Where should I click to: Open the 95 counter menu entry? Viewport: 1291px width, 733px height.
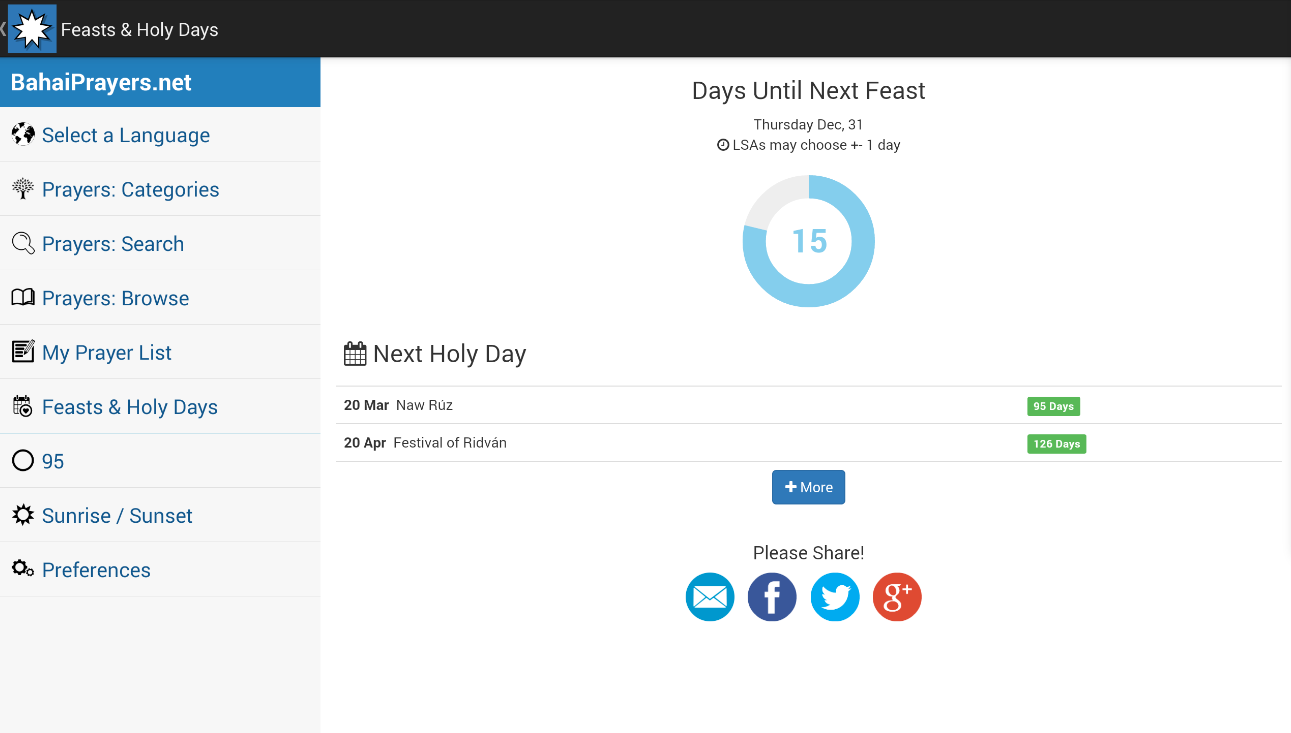click(x=53, y=461)
